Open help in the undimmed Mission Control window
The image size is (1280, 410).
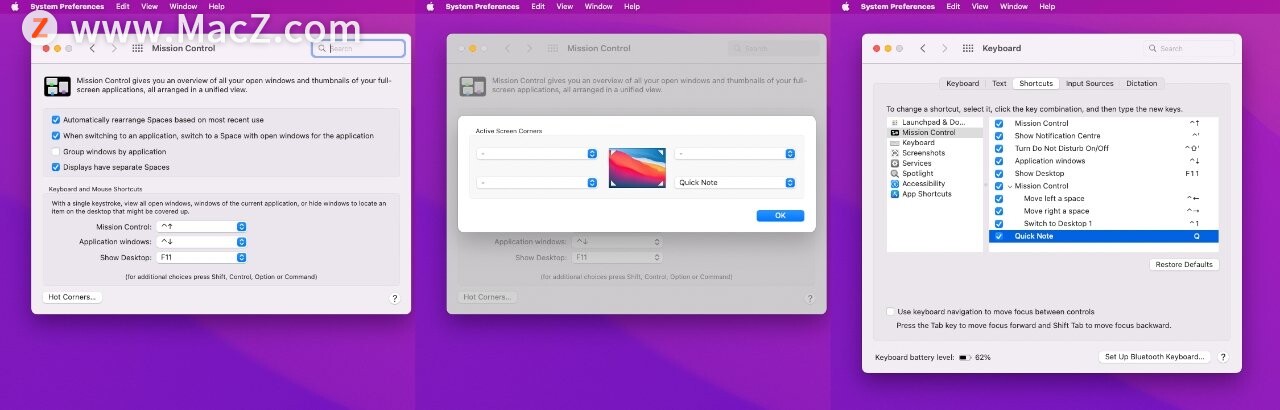tap(394, 298)
